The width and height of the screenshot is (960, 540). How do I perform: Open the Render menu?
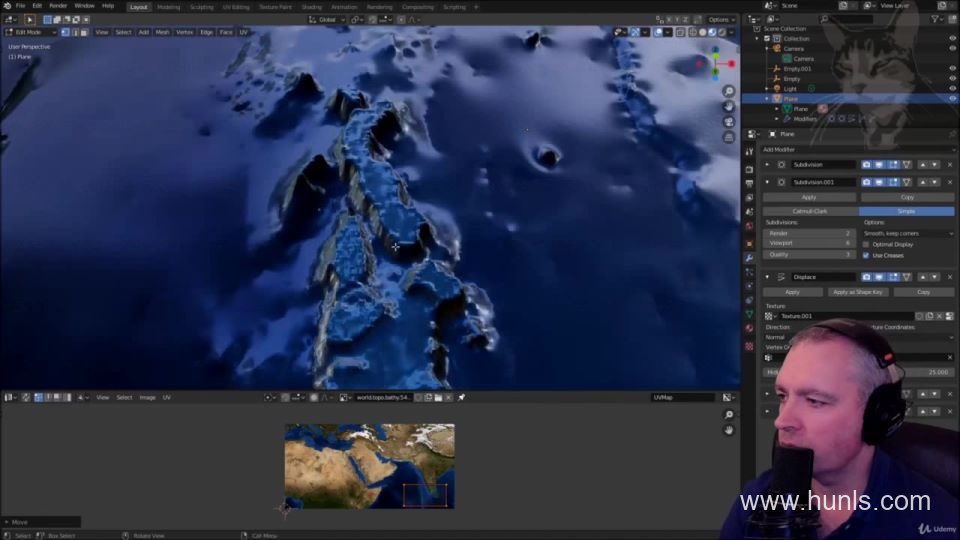58,6
